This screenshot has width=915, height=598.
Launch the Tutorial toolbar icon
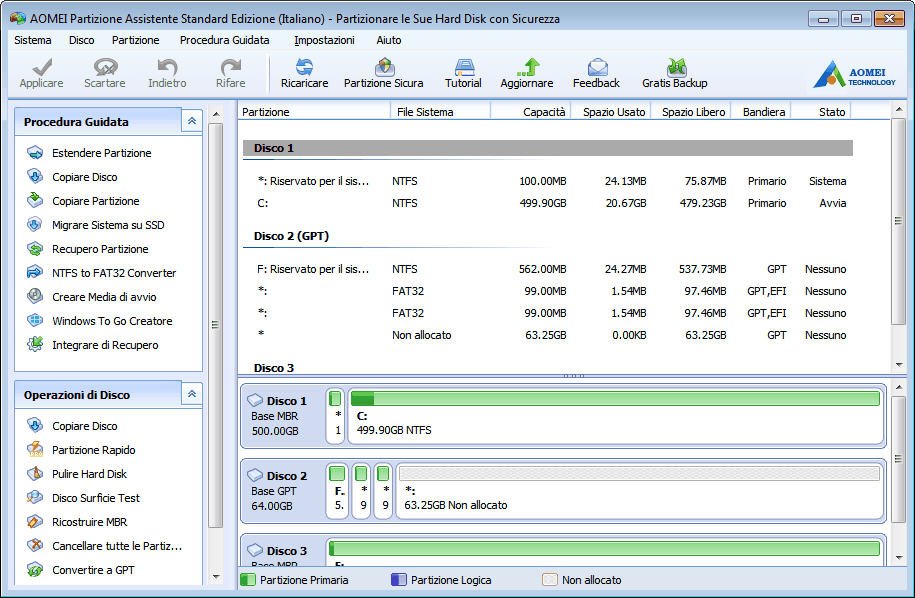pyautogui.click(x=463, y=72)
